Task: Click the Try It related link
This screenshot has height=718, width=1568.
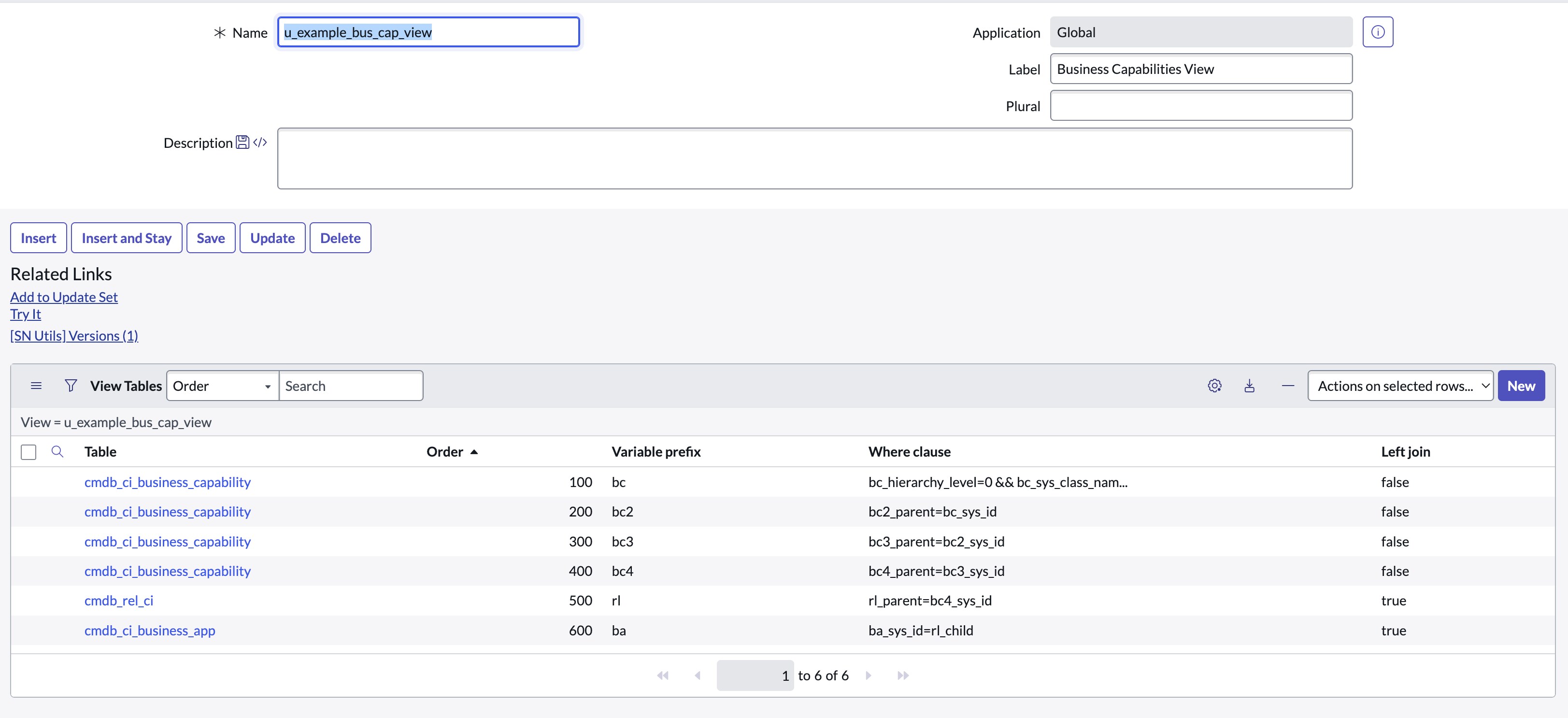Action: 25,314
